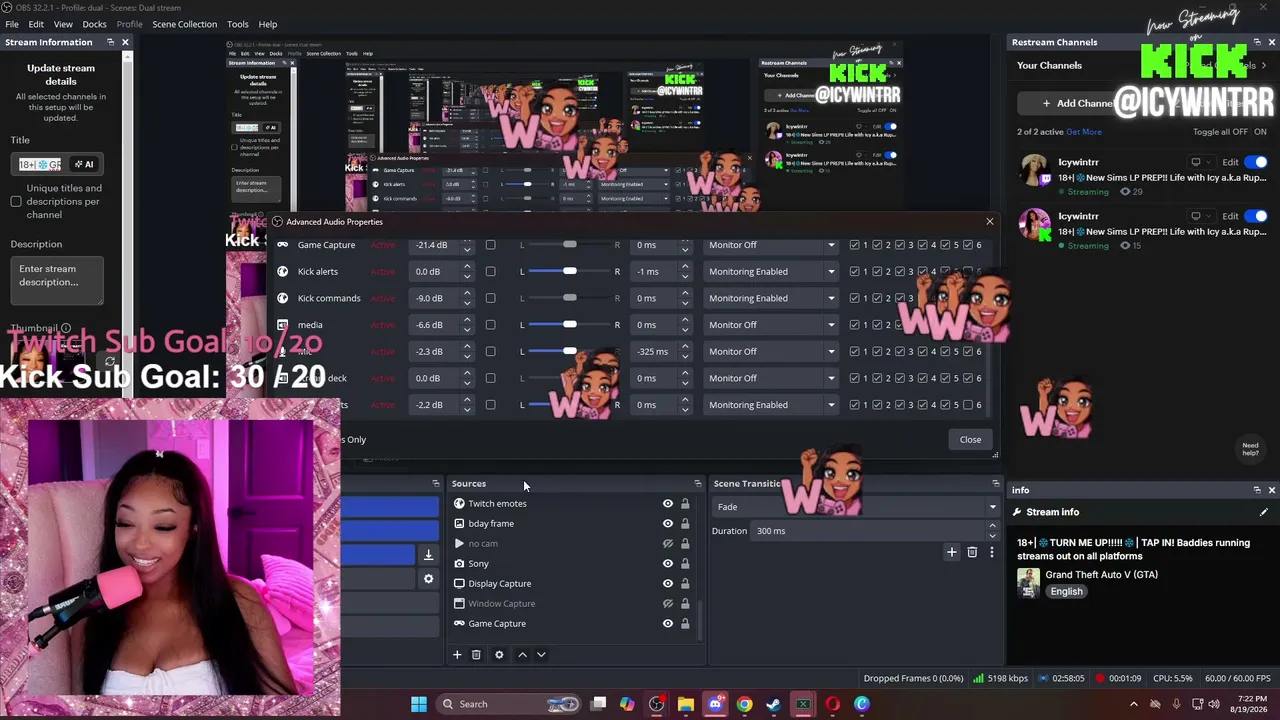Close the Advanced Audio Properties dialog with Close
Screen dimensions: 1280x720
970,440
